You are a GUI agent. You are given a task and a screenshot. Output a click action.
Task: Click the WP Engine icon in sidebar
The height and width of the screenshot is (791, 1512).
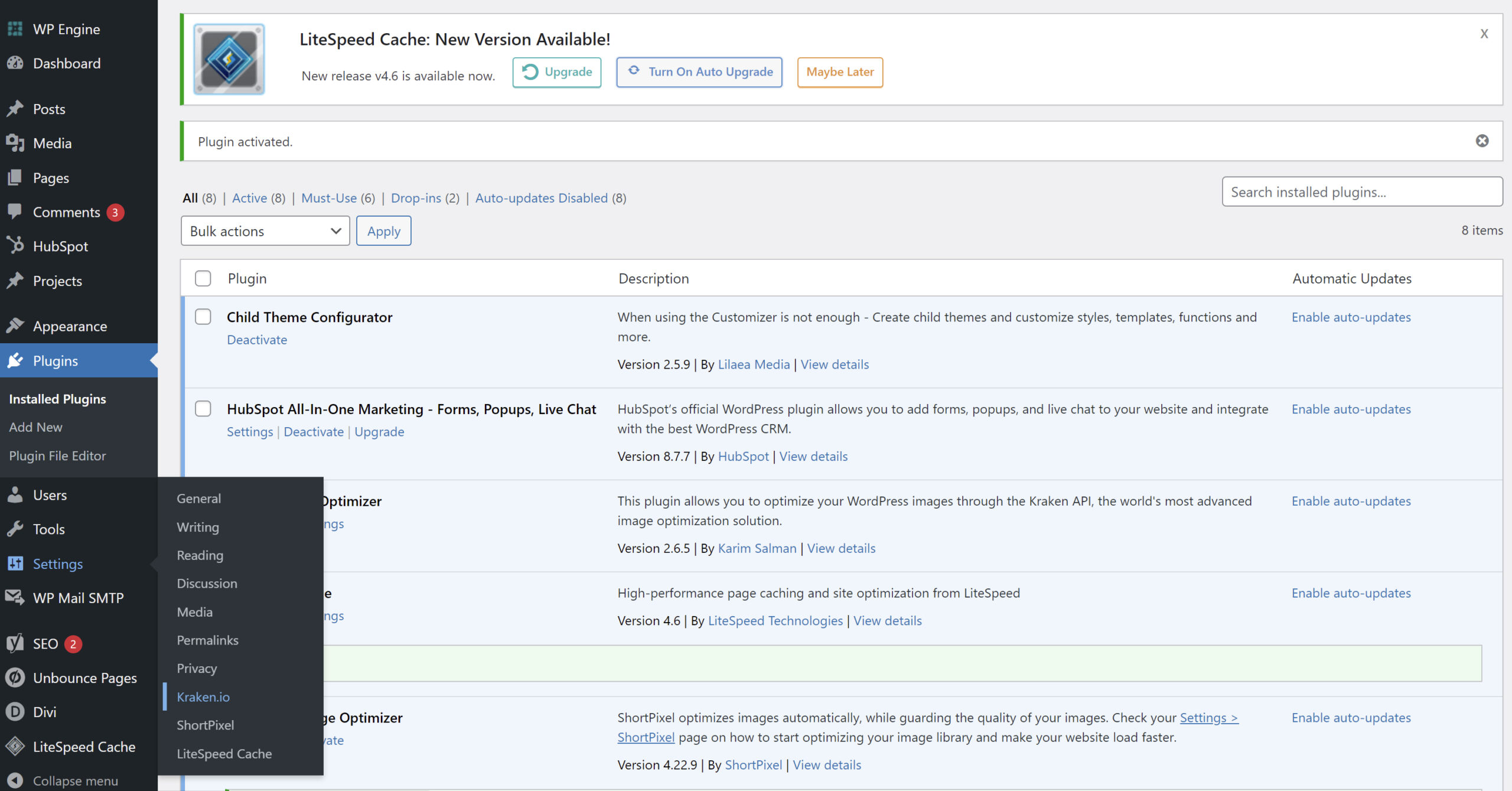(x=17, y=28)
